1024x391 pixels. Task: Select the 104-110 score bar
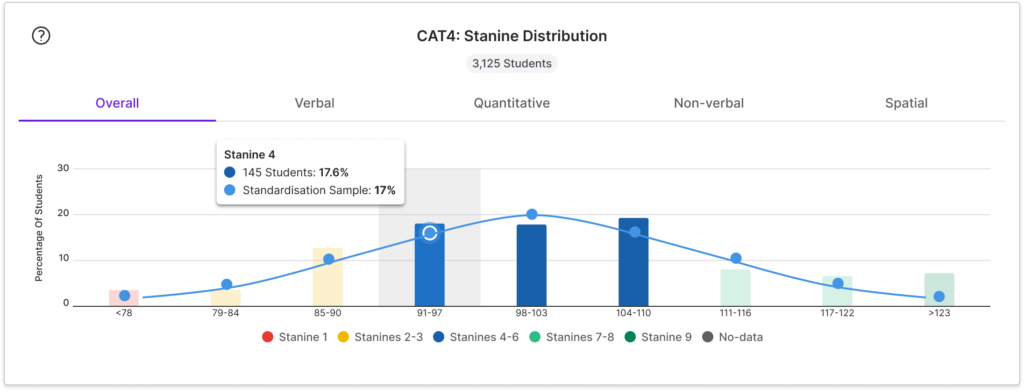pos(633,262)
